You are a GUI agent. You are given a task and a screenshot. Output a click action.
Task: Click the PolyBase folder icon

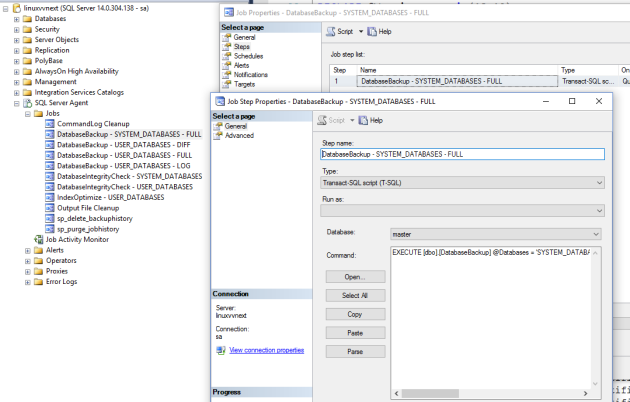(27, 61)
